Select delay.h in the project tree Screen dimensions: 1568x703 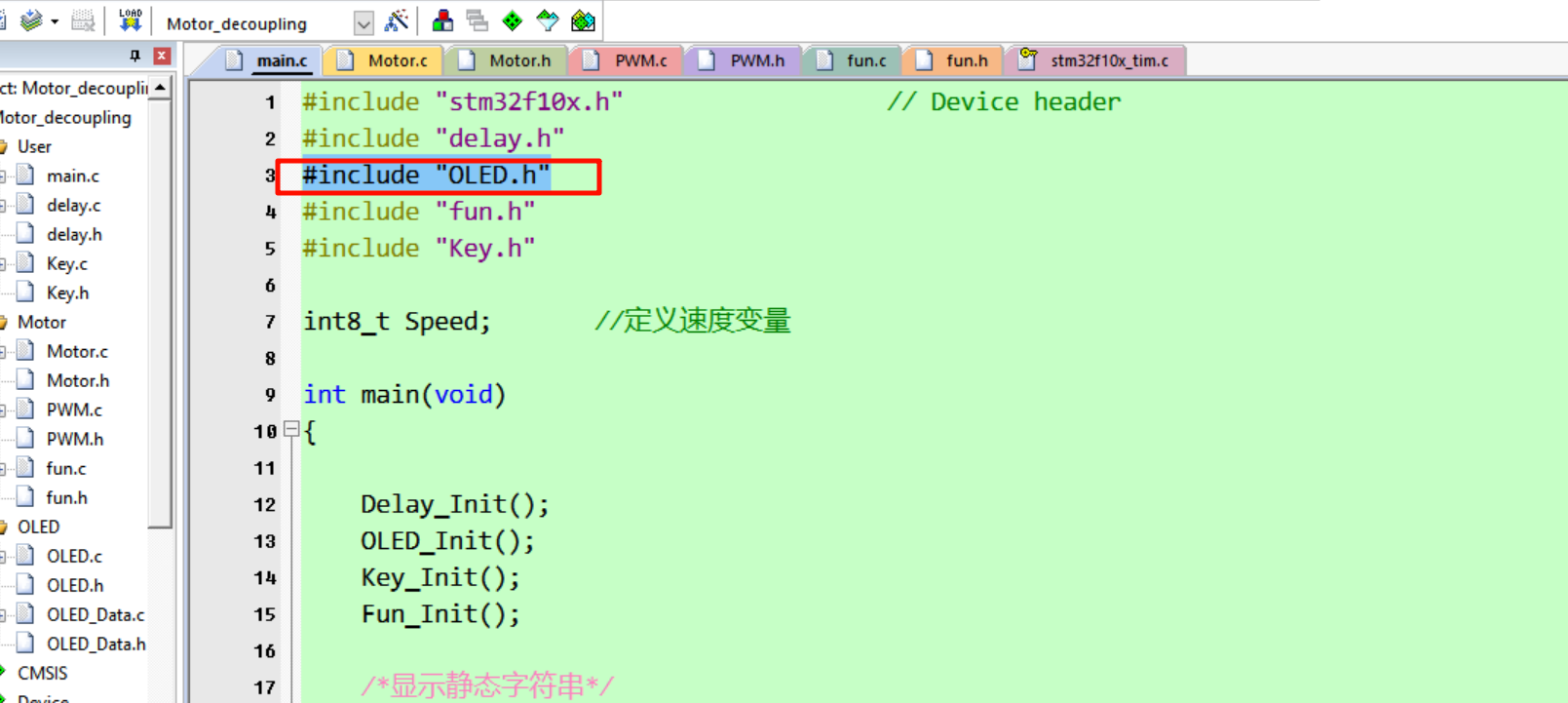tap(75, 234)
